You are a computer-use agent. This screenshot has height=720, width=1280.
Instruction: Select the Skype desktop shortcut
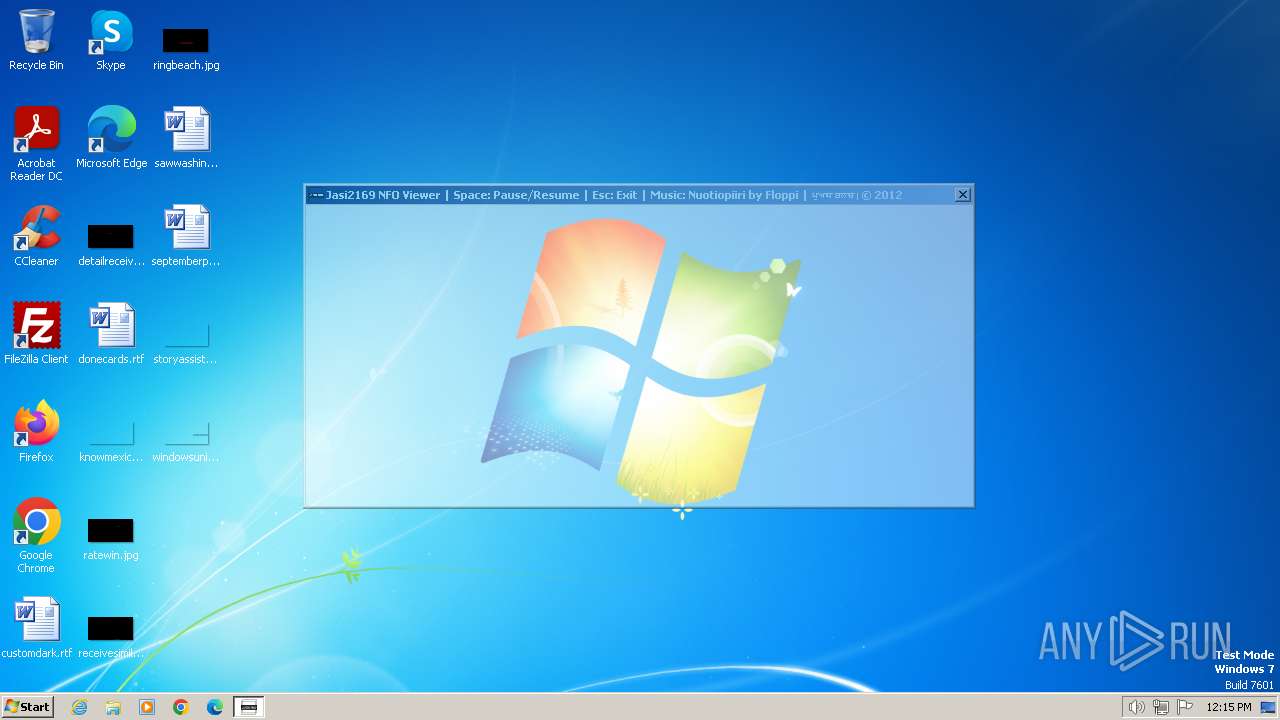click(x=111, y=40)
